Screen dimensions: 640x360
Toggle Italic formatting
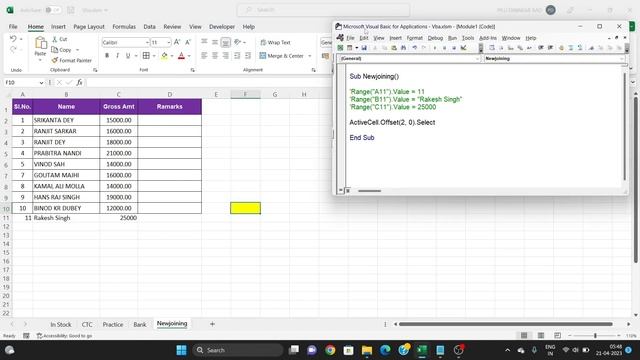(x=118, y=56)
